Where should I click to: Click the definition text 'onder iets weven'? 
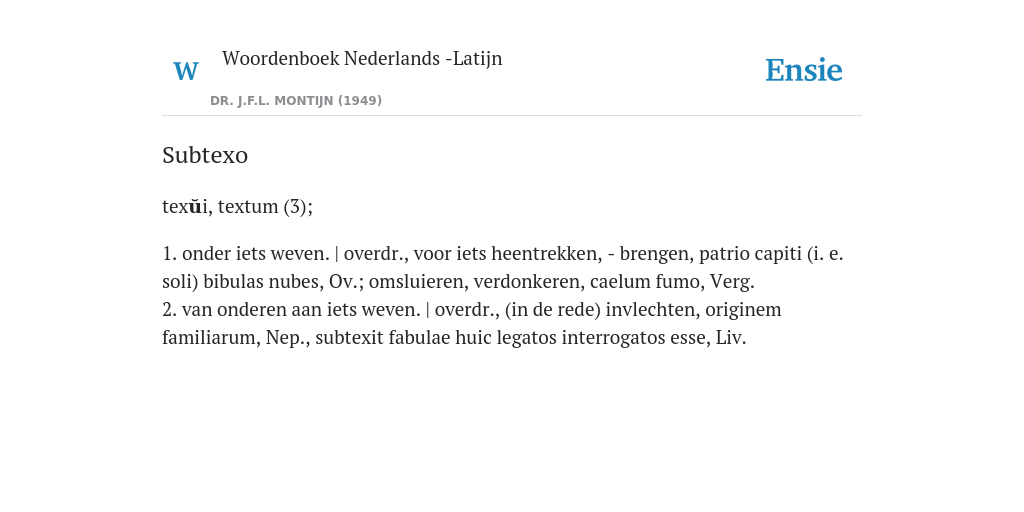255,253
